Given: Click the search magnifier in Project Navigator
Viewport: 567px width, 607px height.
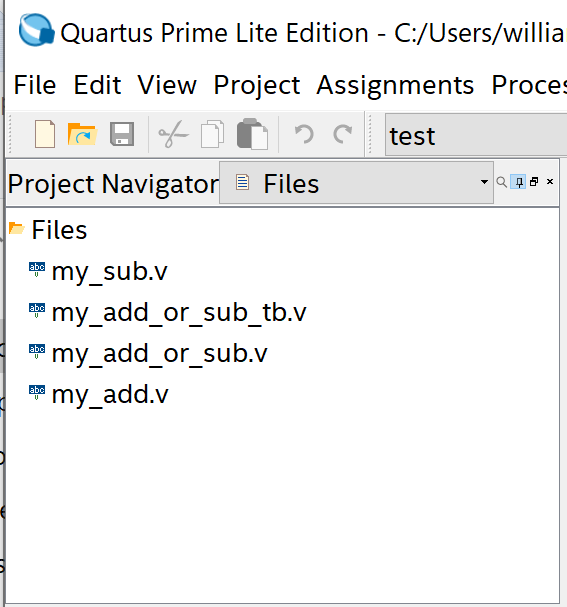Looking at the screenshot, I should [x=502, y=182].
